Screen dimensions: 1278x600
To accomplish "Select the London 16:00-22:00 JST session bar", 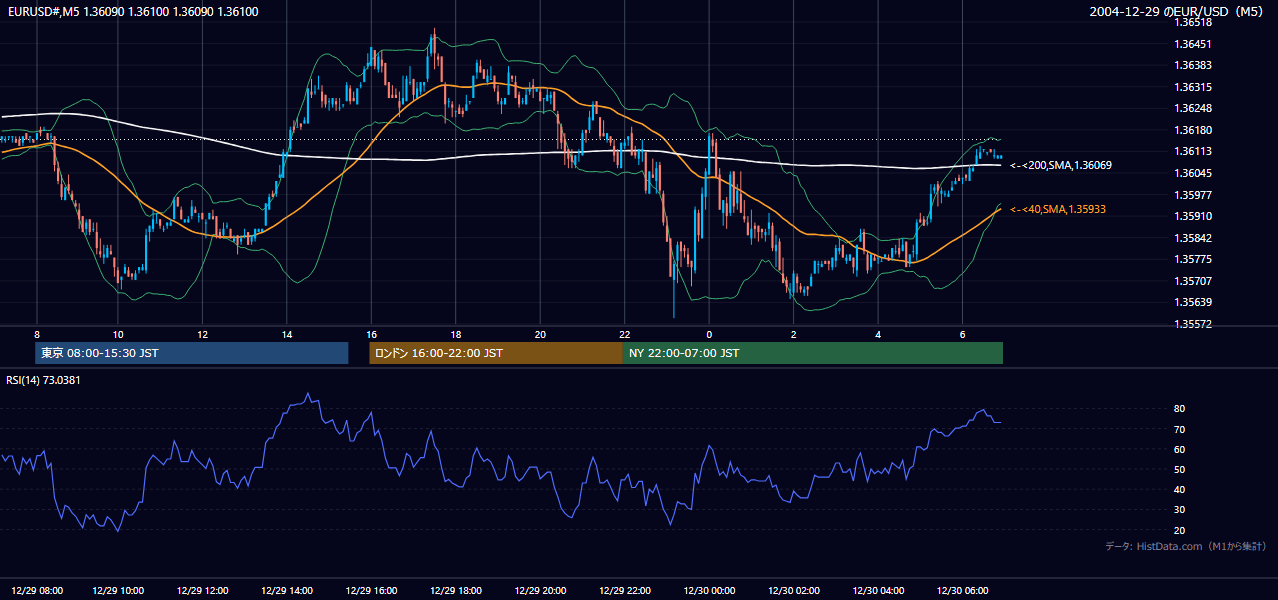I will click(x=496, y=353).
